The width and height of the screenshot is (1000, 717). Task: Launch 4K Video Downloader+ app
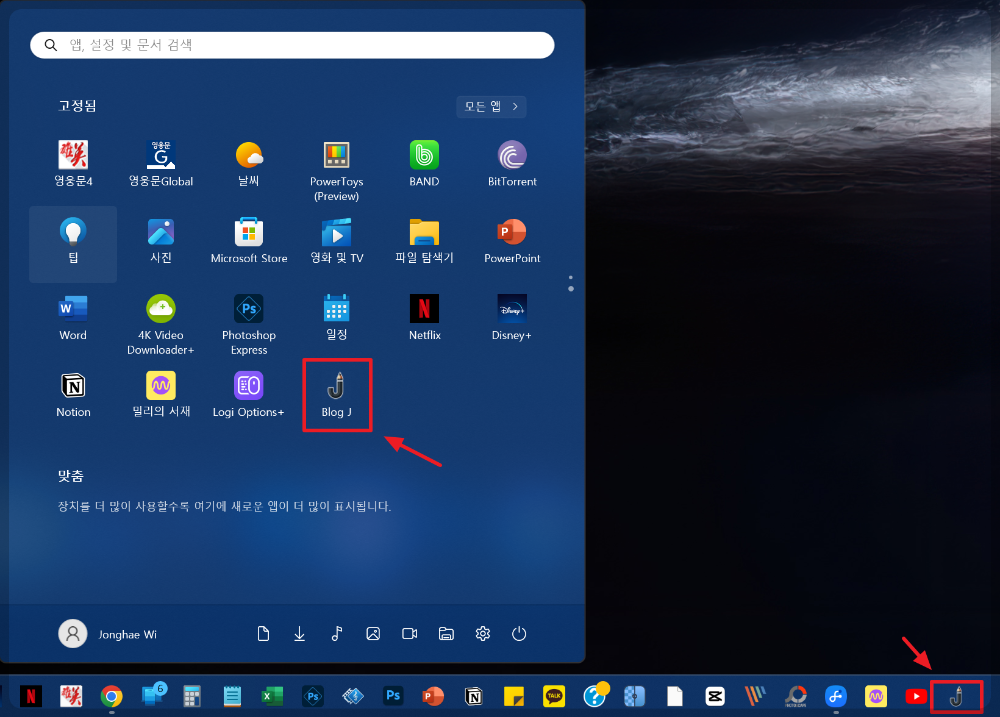pyautogui.click(x=161, y=325)
